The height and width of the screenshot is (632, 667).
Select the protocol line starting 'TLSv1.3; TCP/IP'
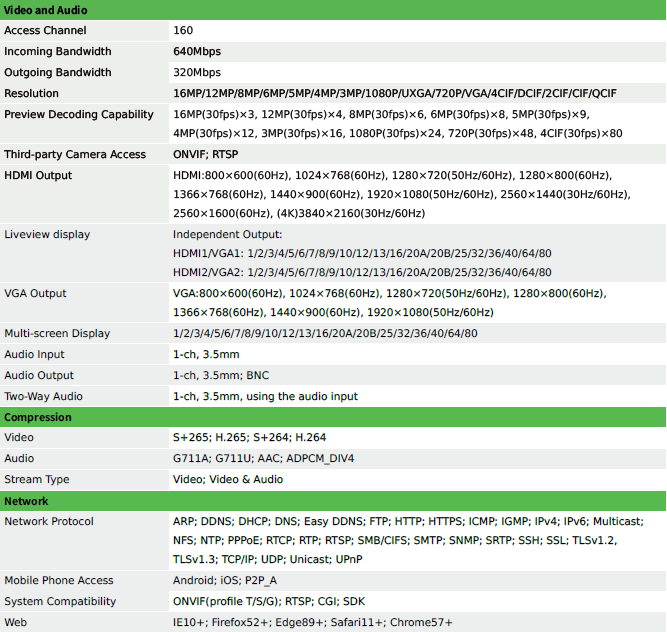(268, 559)
